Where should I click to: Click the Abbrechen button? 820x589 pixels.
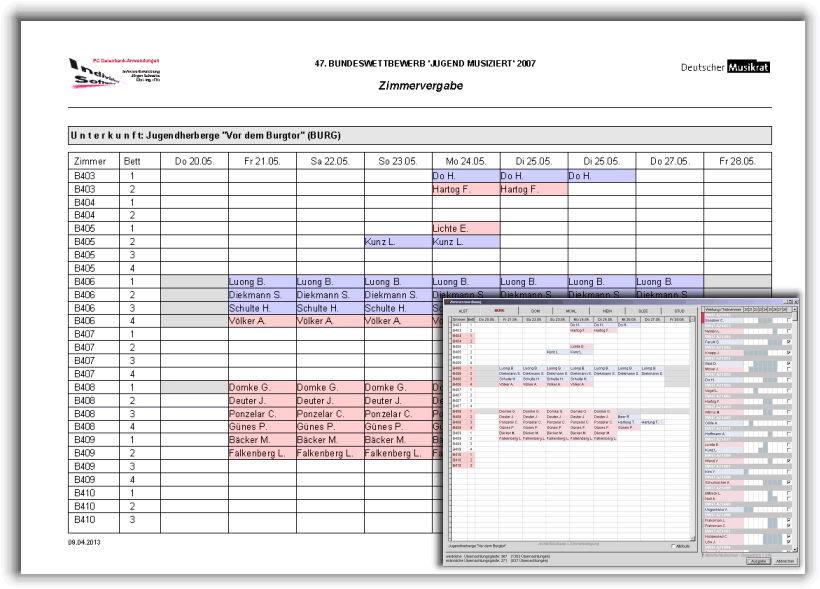tap(784, 560)
